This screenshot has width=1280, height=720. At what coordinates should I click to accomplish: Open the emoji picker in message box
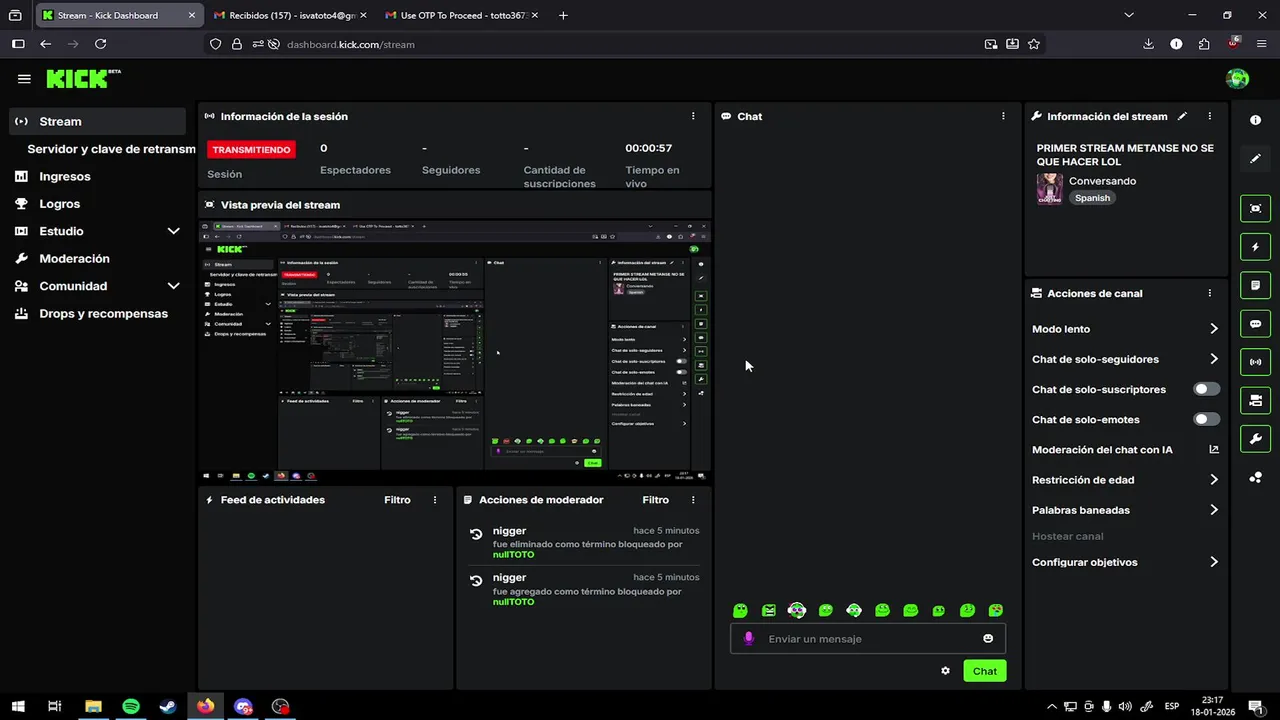(x=988, y=639)
